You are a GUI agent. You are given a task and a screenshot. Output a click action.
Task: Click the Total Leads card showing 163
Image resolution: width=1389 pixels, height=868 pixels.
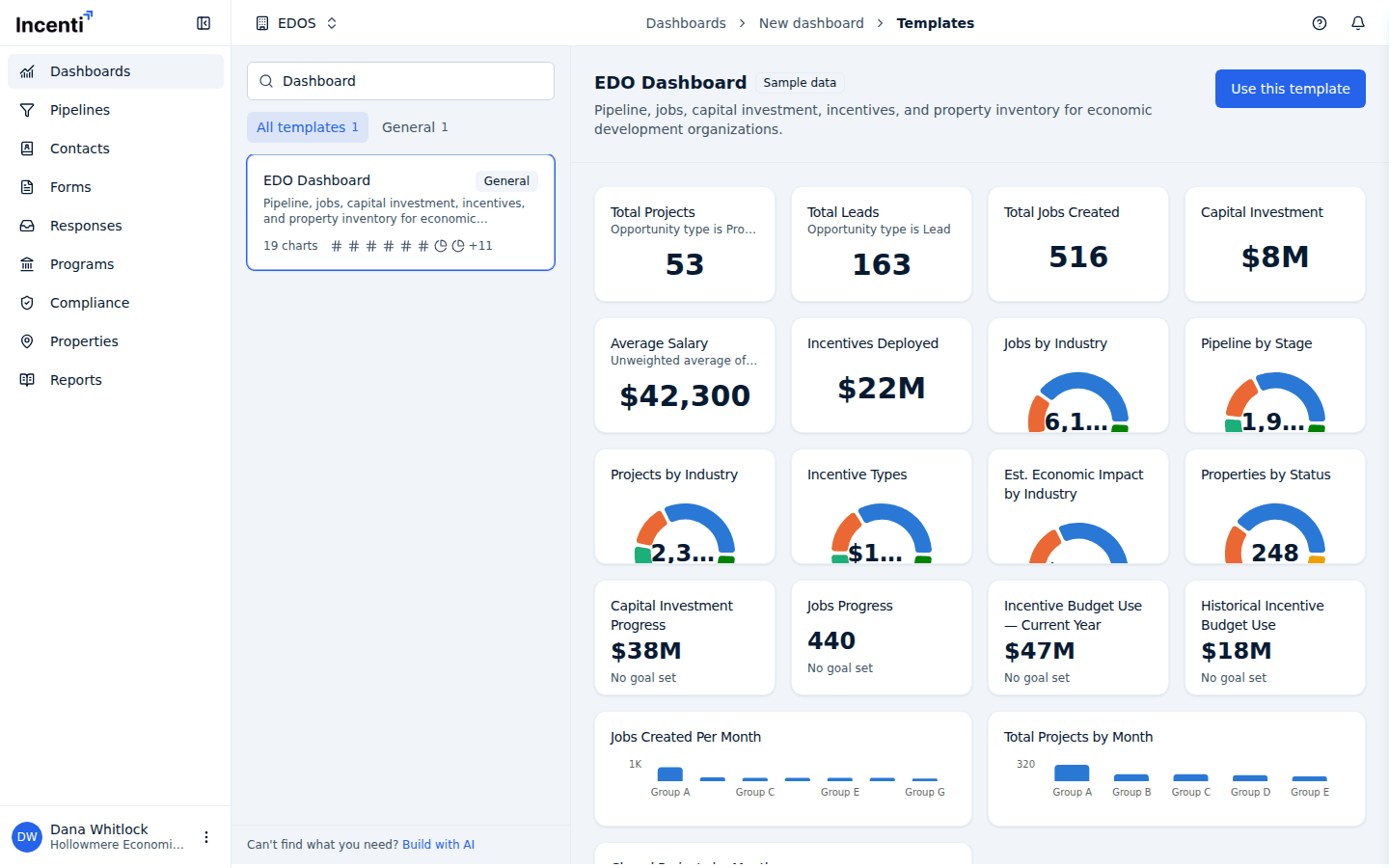tap(882, 244)
